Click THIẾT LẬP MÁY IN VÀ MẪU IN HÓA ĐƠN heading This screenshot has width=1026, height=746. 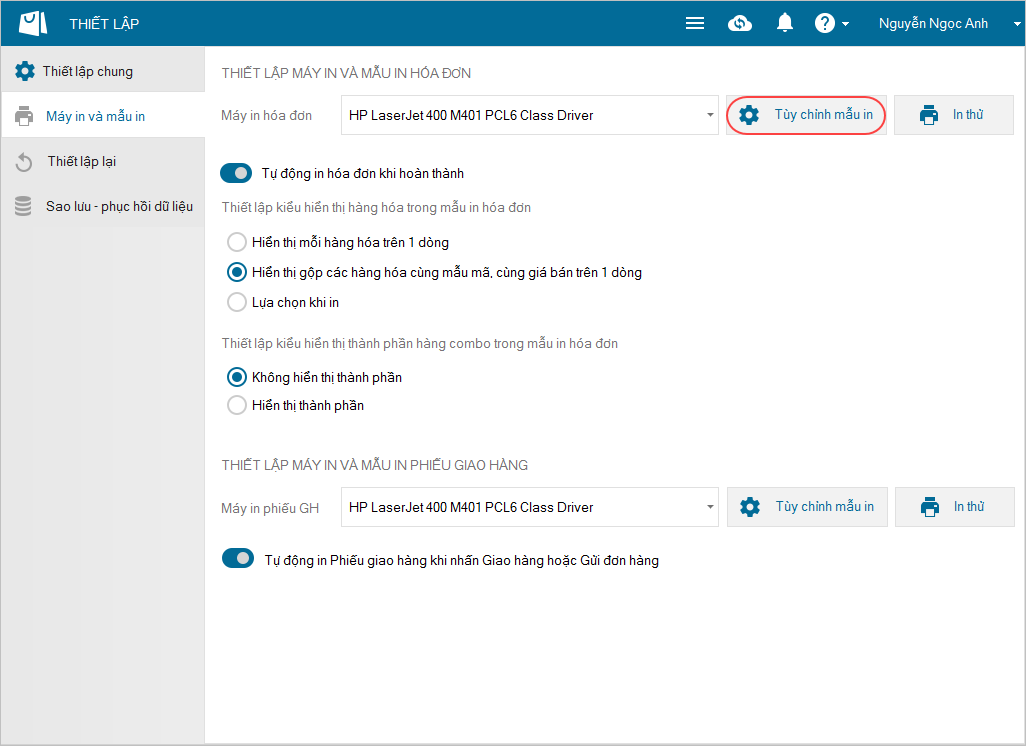(x=346, y=73)
